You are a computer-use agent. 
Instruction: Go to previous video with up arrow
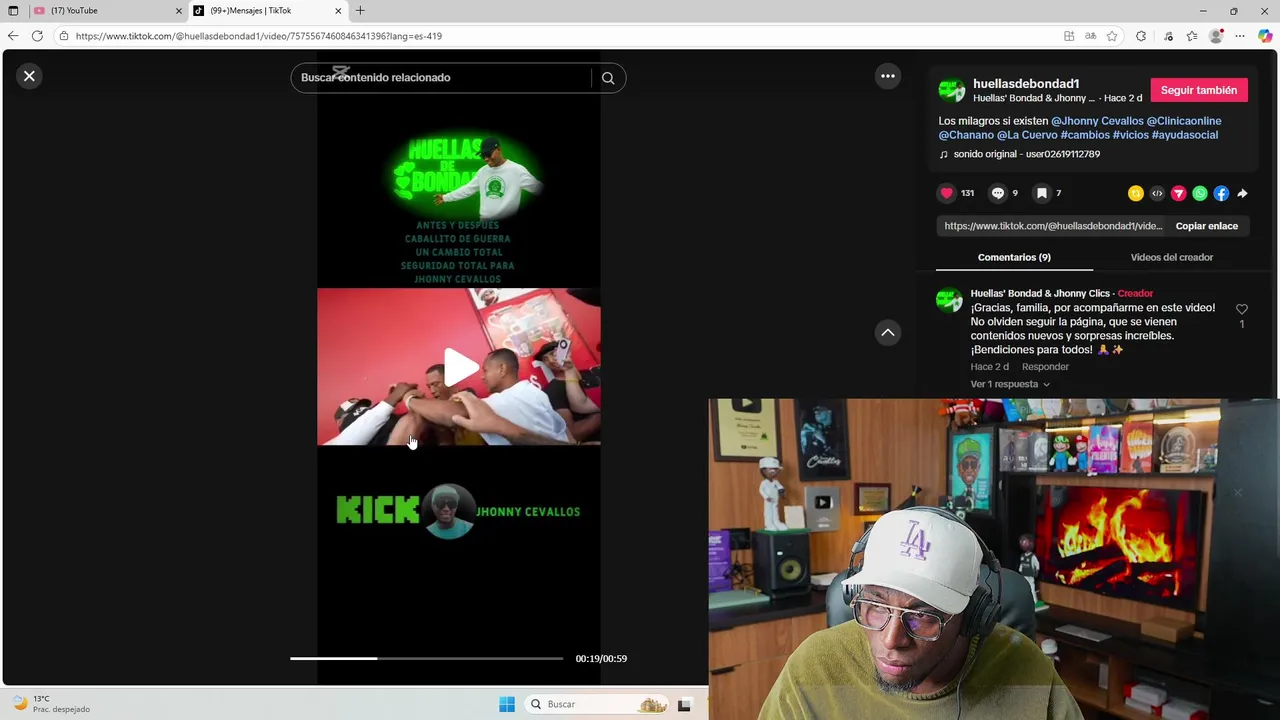click(887, 333)
